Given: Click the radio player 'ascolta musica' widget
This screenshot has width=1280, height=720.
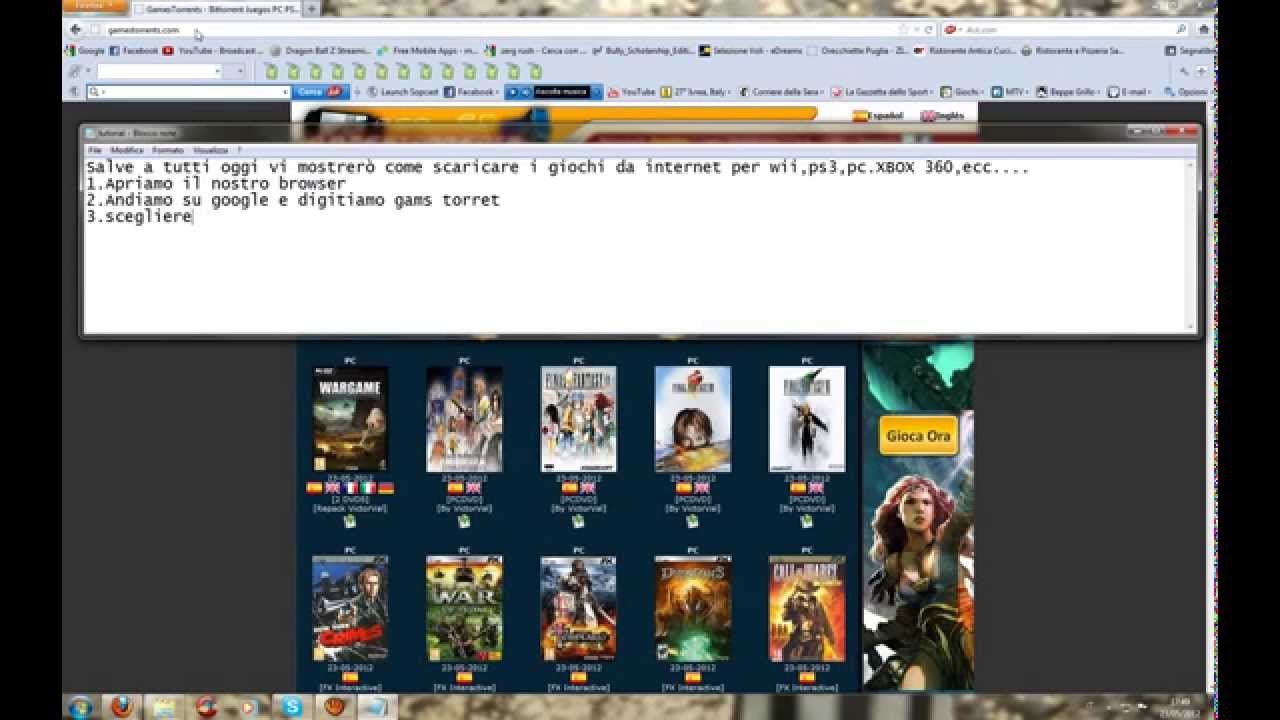Looking at the screenshot, I should tap(554, 92).
